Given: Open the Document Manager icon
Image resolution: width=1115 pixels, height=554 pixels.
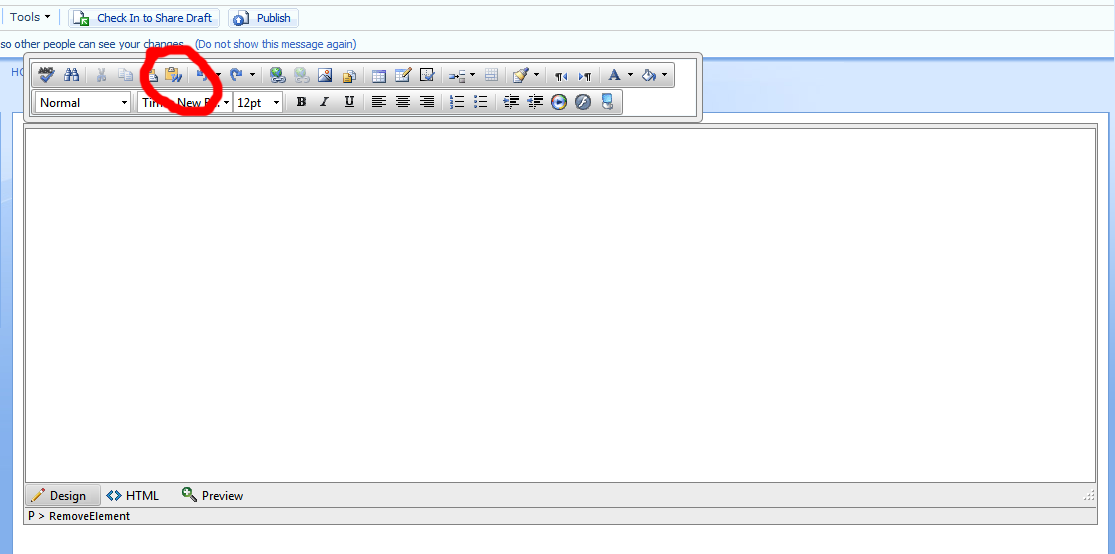Looking at the screenshot, I should 349,75.
